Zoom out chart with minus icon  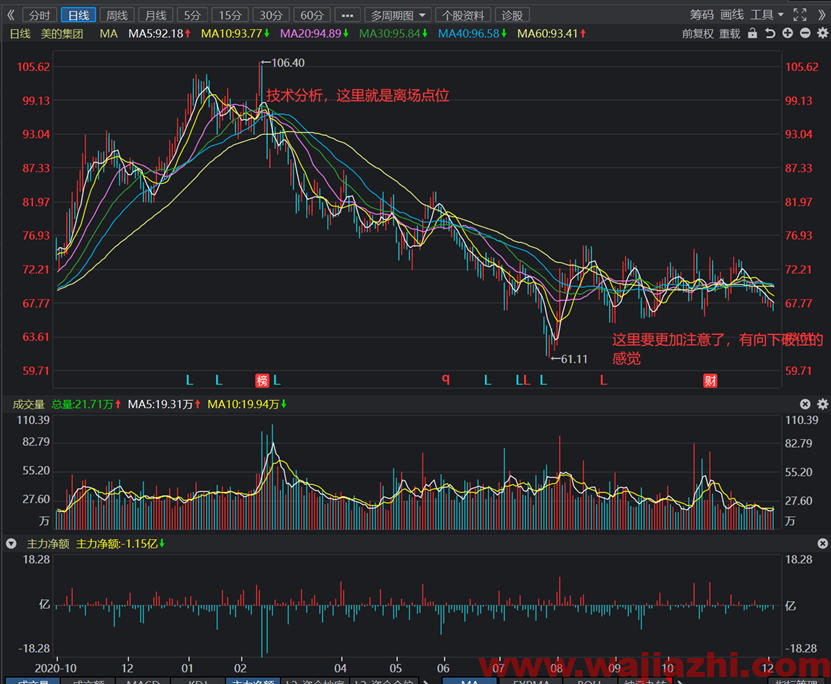[x=805, y=33]
